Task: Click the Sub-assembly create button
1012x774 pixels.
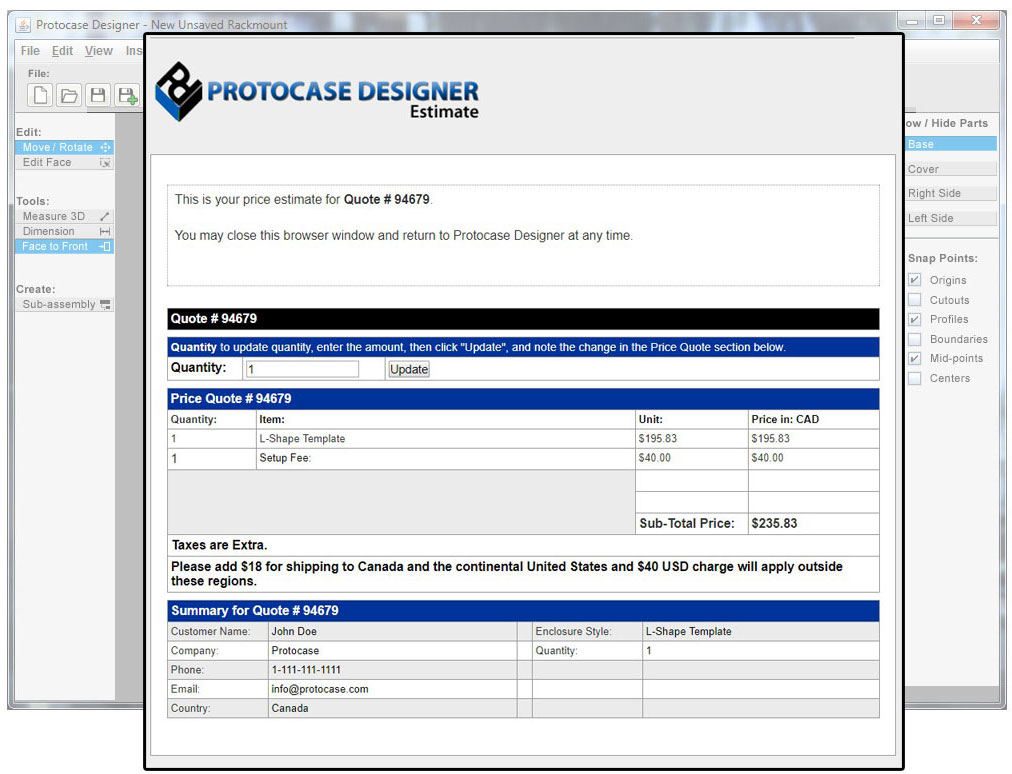Action: click(65, 305)
